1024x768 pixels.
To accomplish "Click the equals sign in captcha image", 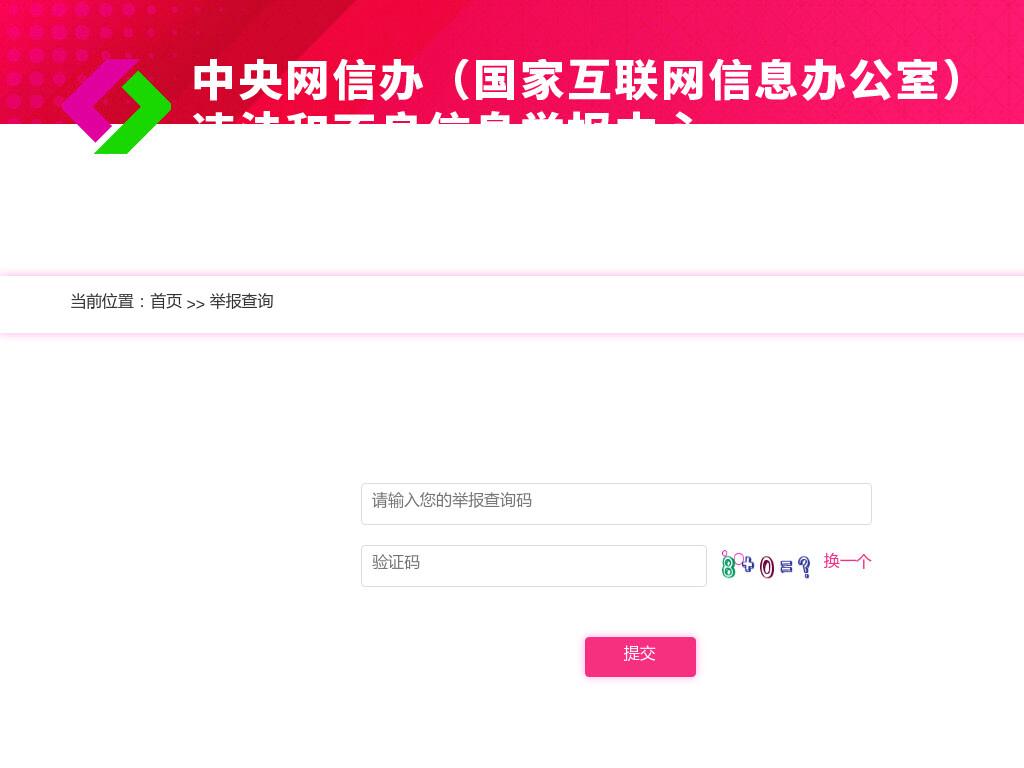I will (x=786, y=566).
